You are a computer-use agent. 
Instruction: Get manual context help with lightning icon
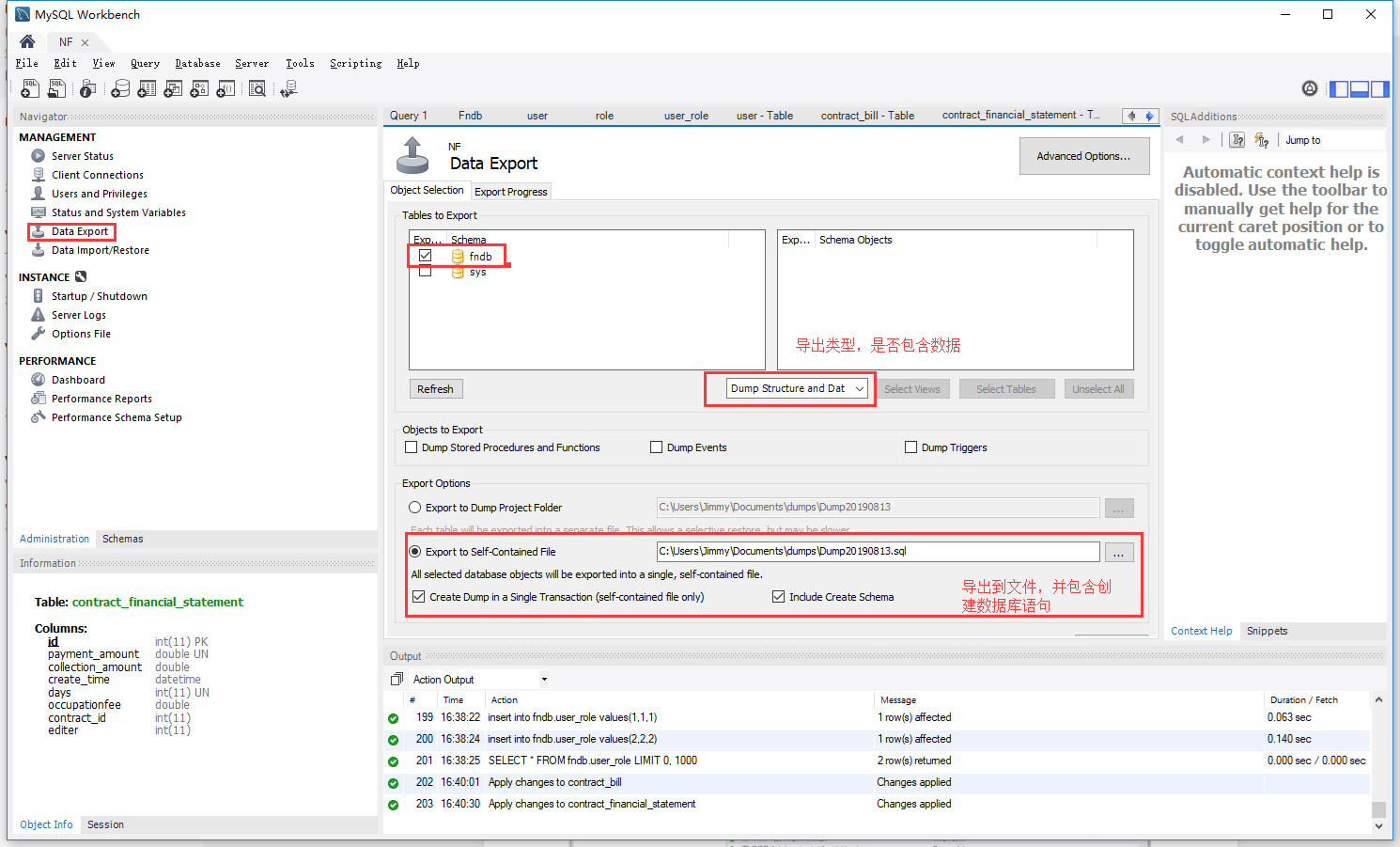[x=1261, y=140]
